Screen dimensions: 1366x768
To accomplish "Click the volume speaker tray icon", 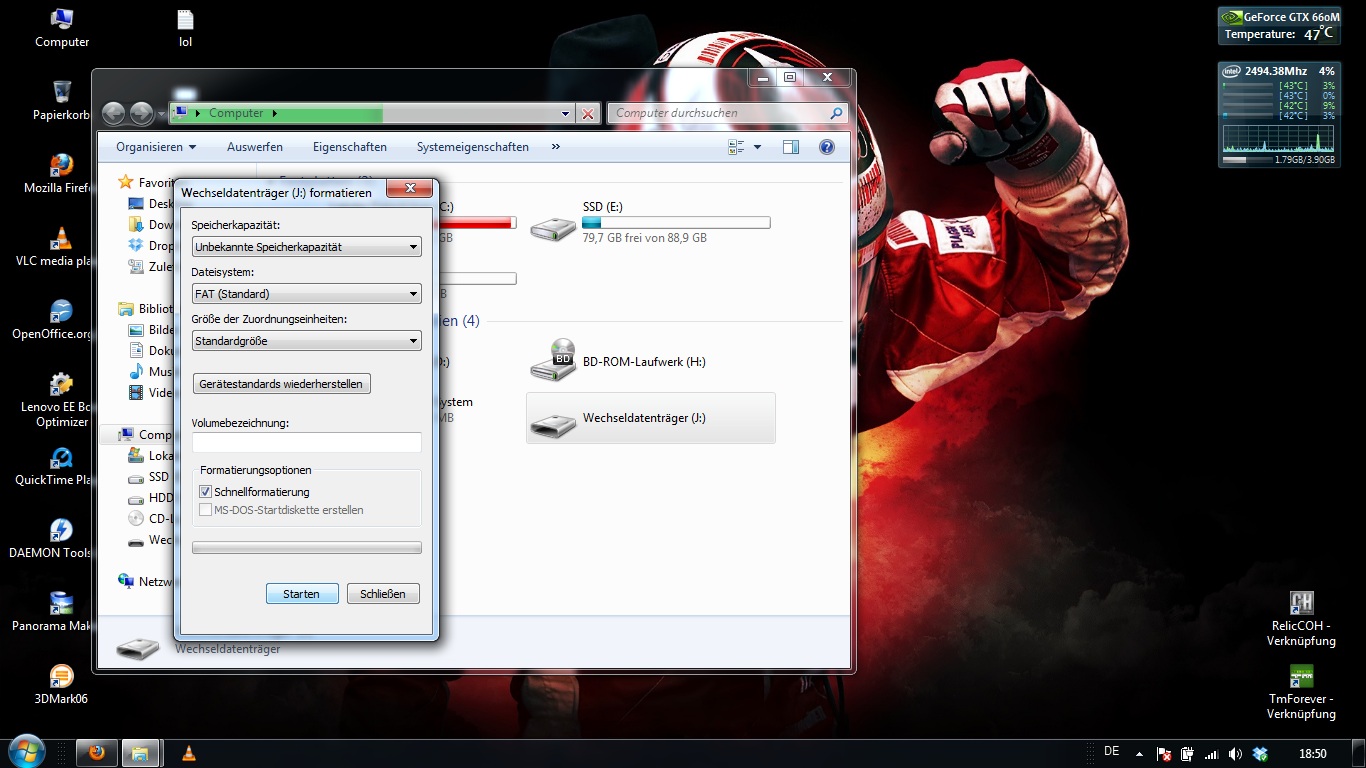I will click(x=1236, y=754).
